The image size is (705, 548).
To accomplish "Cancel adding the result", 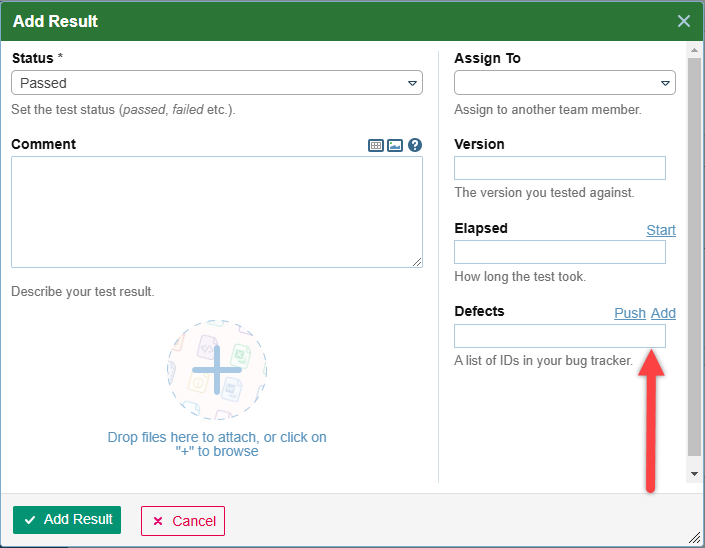I will click(183, 521).
